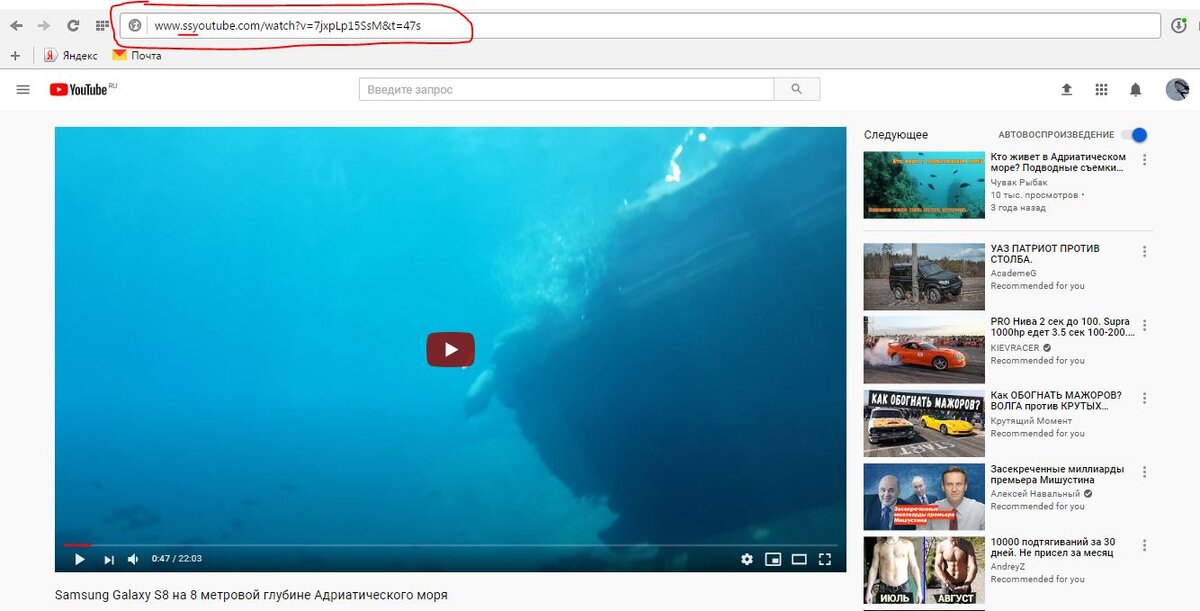Skip to next video in player
This screenshot has height=611, width=1200.
point(108,559)
